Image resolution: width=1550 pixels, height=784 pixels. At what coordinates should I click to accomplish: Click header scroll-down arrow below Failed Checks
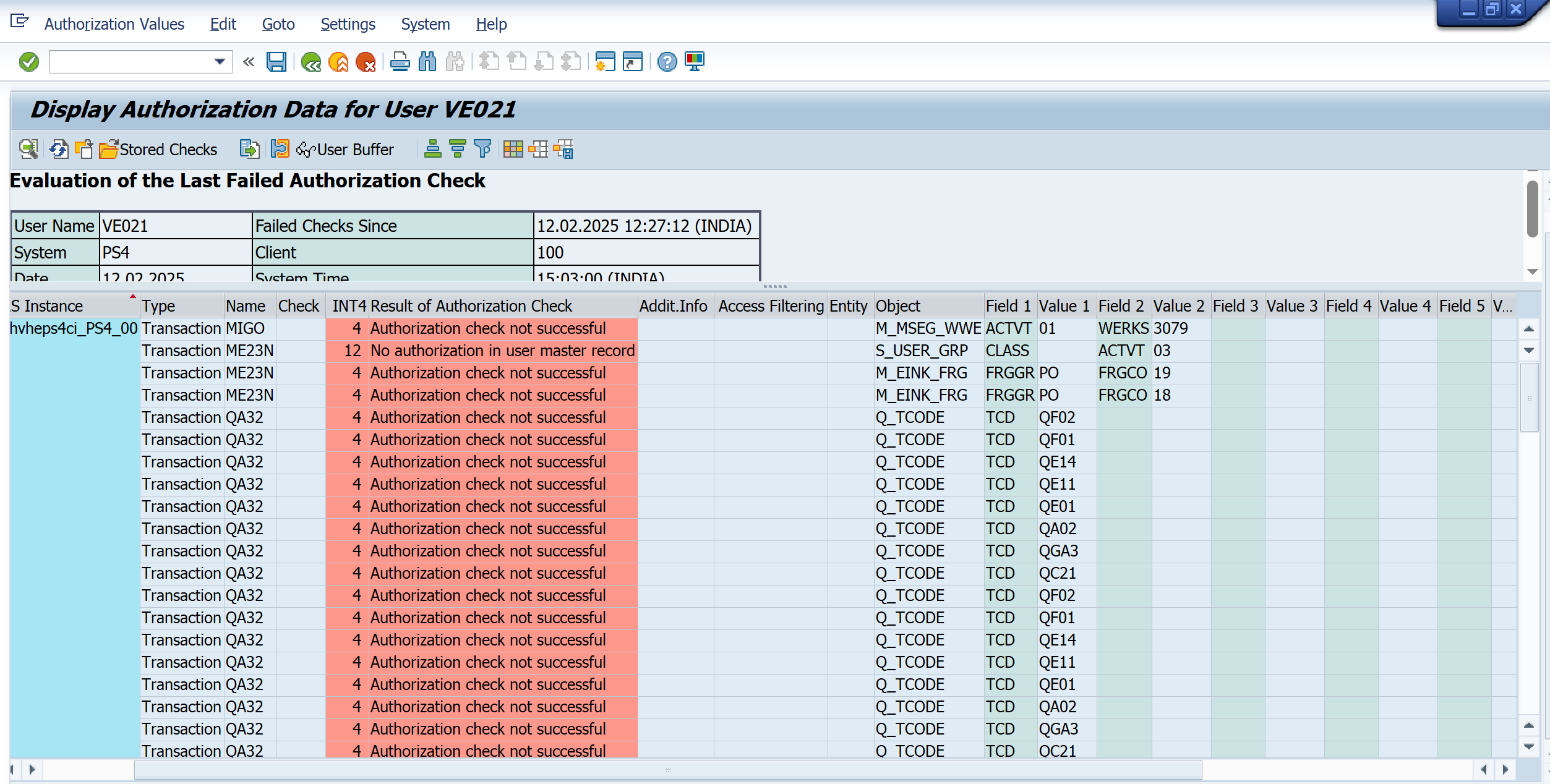click(x=1532, y=271)
